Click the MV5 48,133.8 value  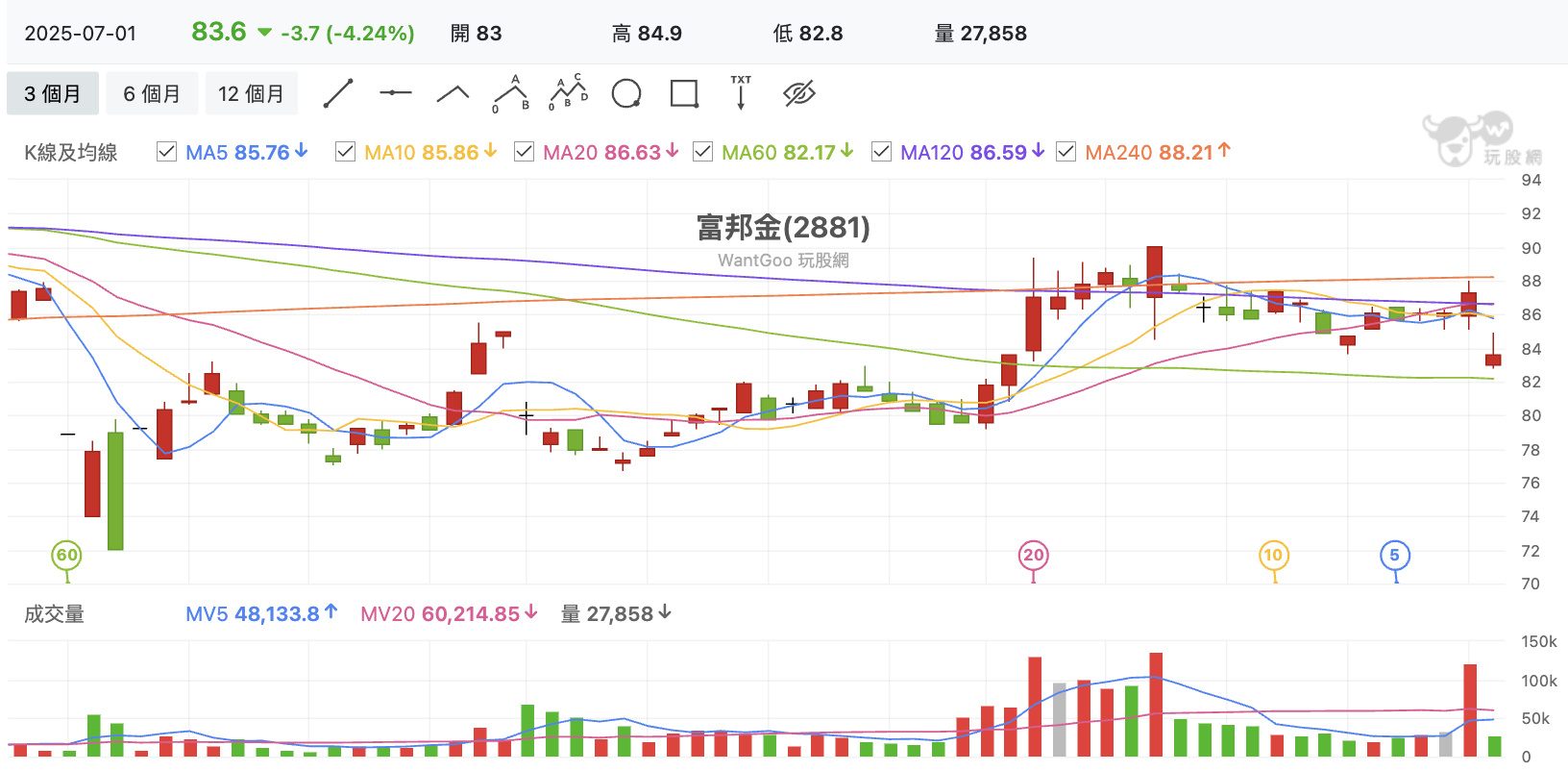pyautogui.click(x=261, y=613)
